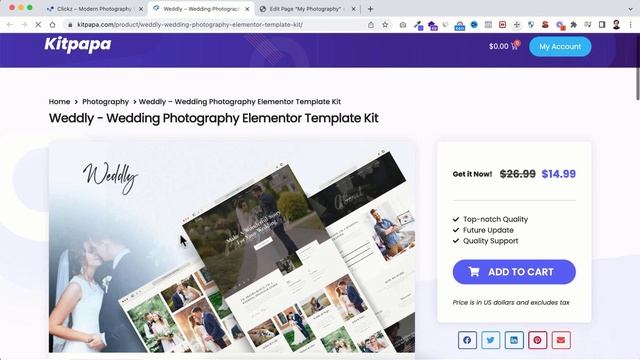Open Photography breadcrumb category
The image size is (640, 360).
tap(105, 102)
